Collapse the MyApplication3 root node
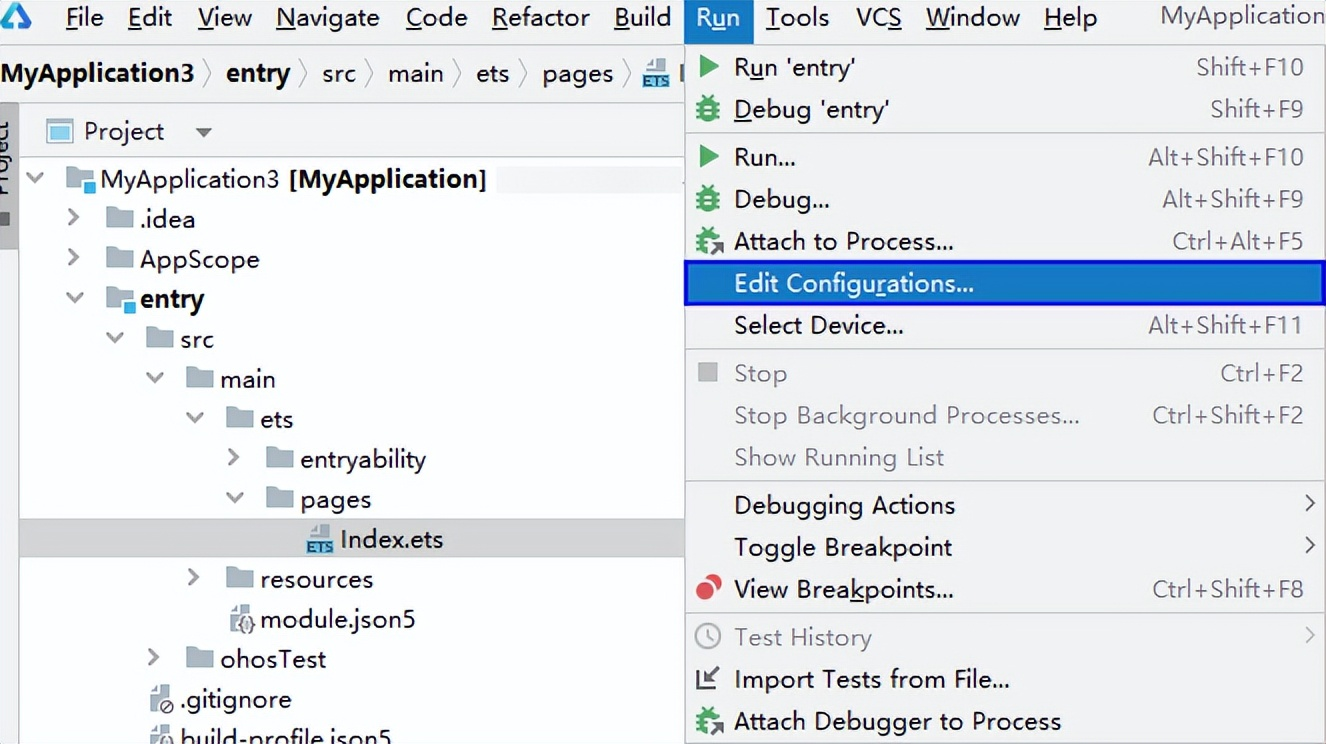The height and width of the screenshot is (744, 1326). coord(36,178)
